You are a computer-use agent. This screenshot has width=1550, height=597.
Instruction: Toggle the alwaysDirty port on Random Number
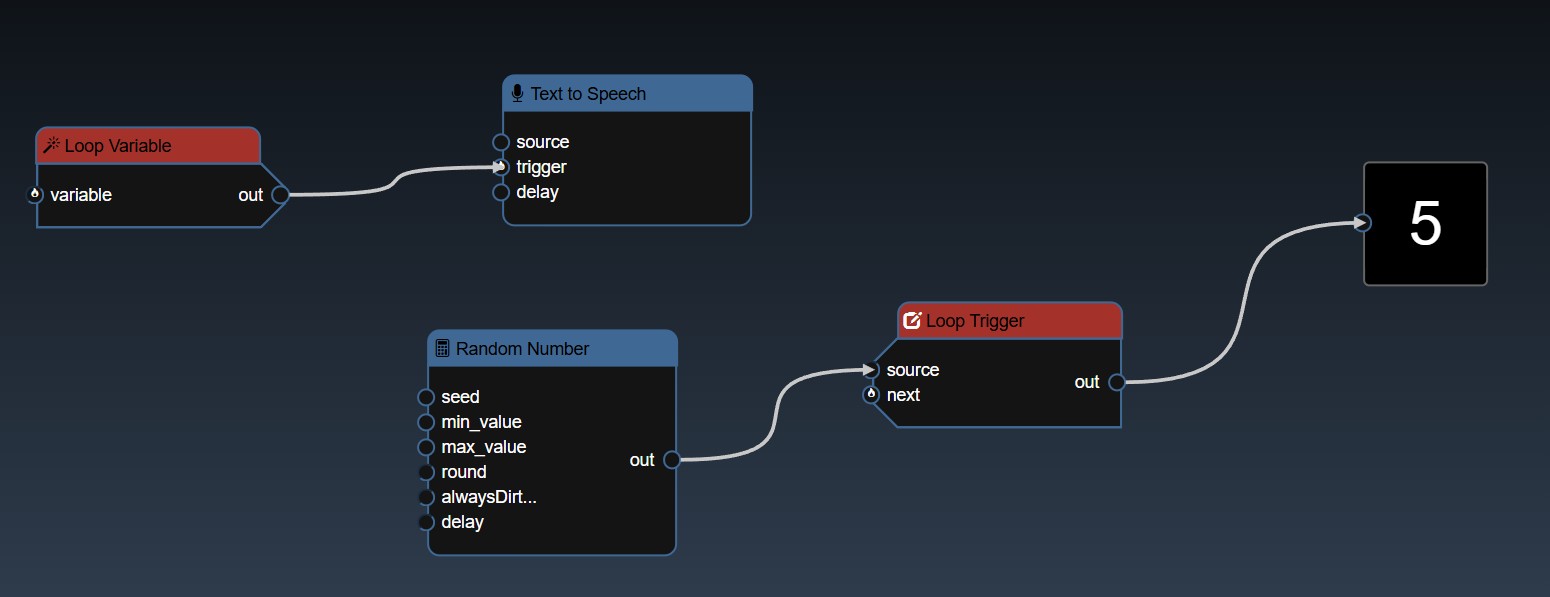click(x=426, y=497)
